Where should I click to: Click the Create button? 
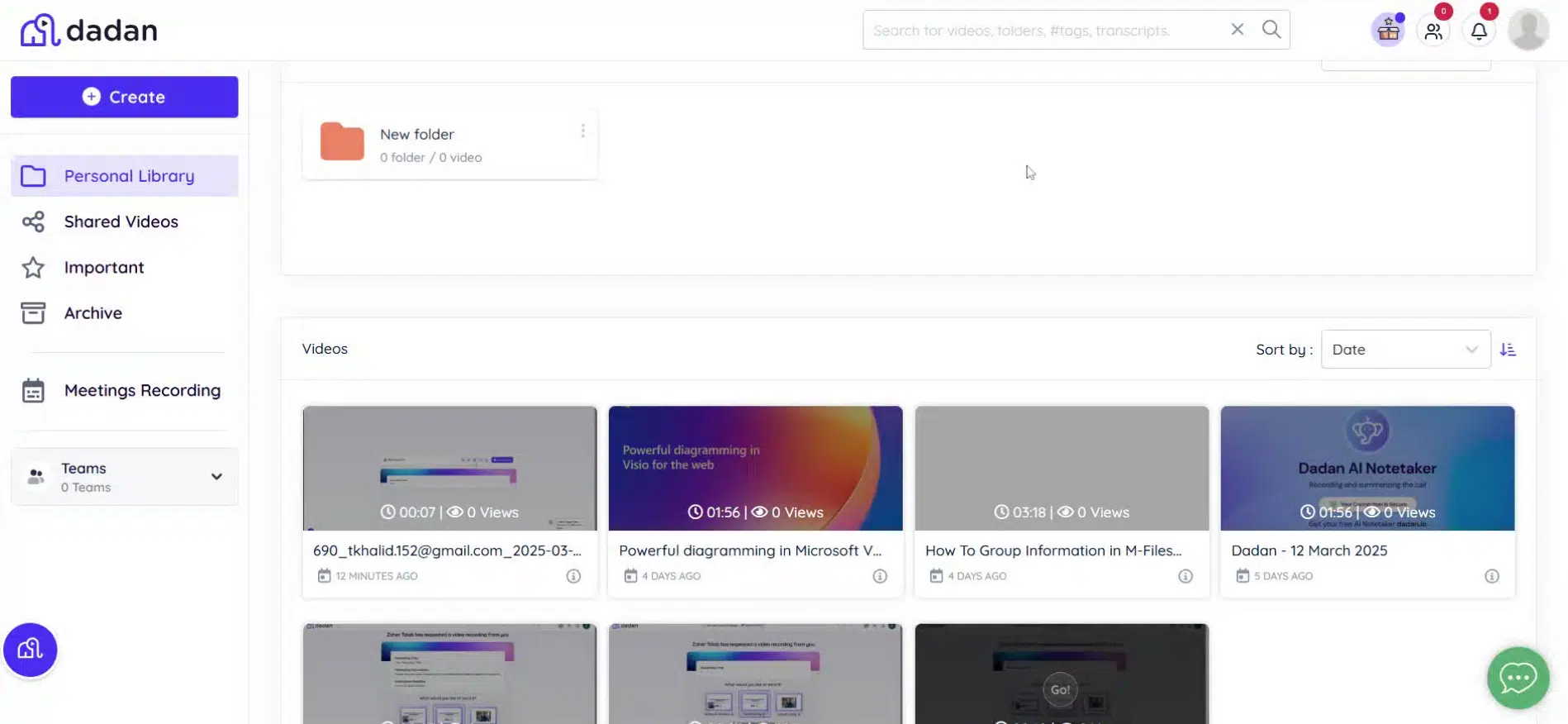pyautogui.click(x=124, y=97)
